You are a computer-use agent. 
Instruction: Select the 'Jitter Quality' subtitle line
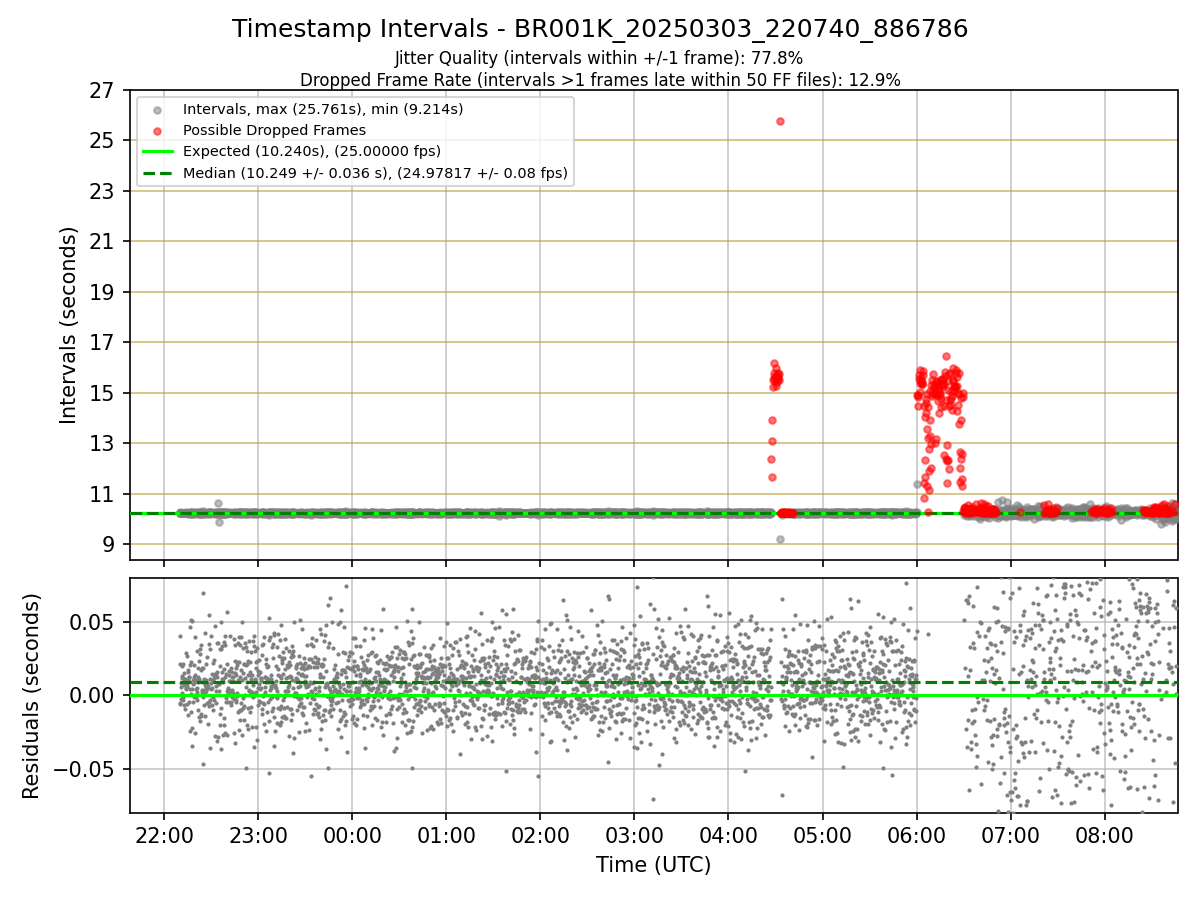(599, 58)
